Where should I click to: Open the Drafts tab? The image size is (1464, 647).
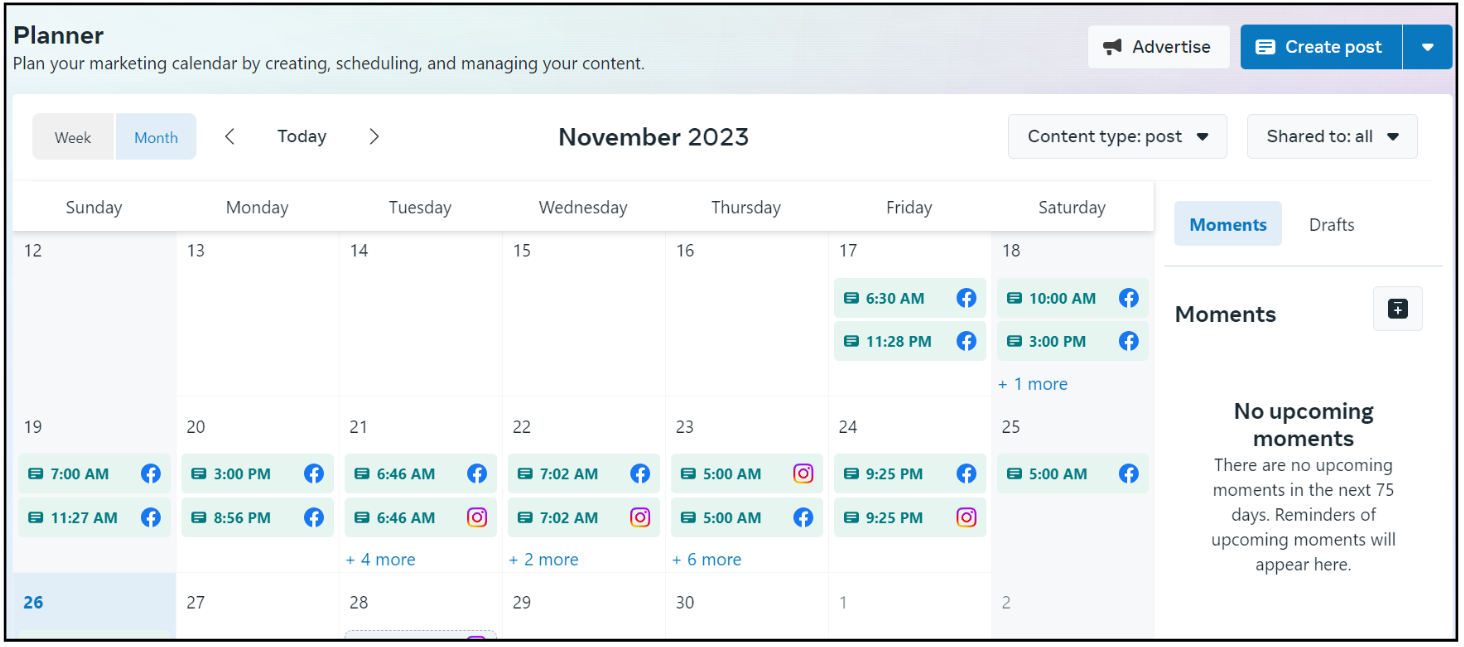click(1331, 225)
